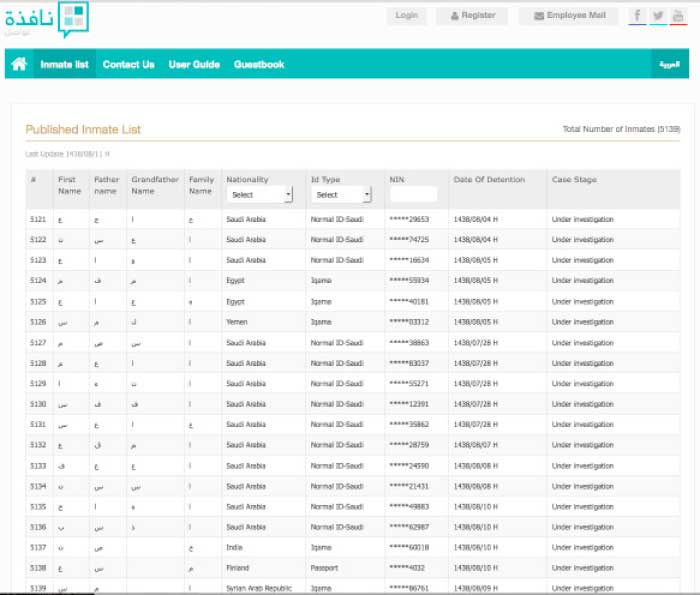Click Iqama id type in row 5124

coord(321,281)
